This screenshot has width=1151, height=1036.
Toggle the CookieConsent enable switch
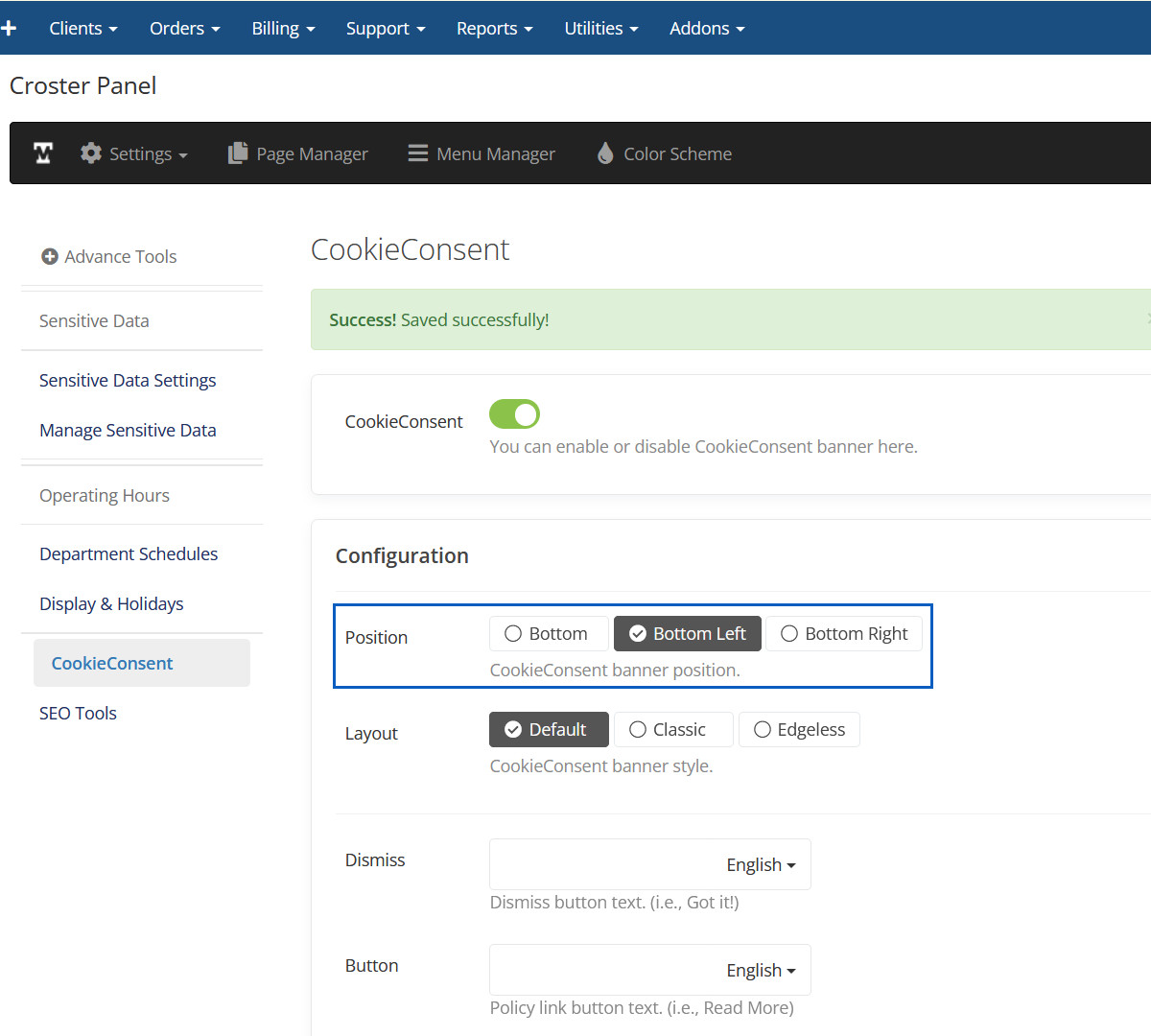514,414
